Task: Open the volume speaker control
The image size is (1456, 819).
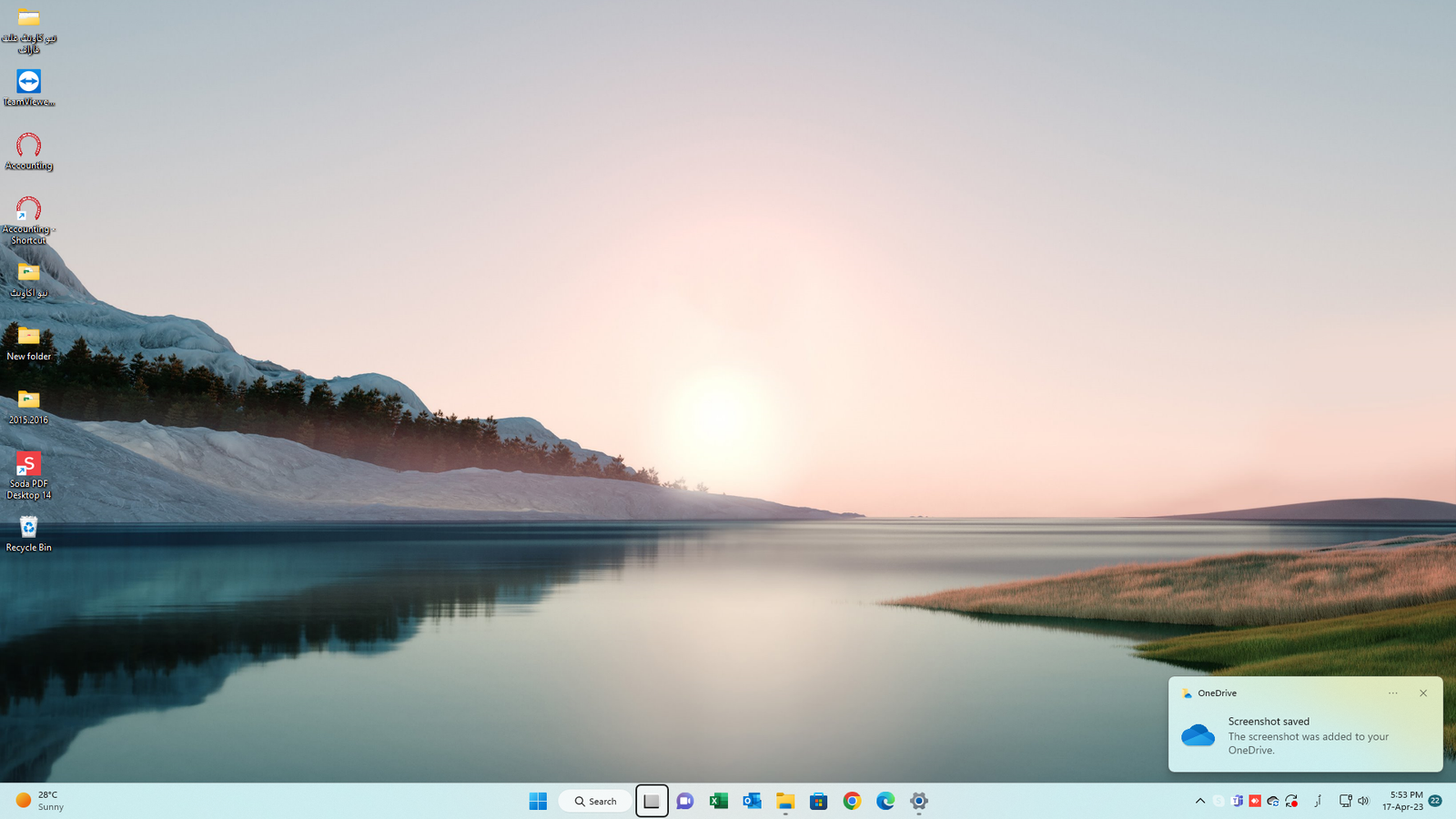Action: coord(1363,801)
